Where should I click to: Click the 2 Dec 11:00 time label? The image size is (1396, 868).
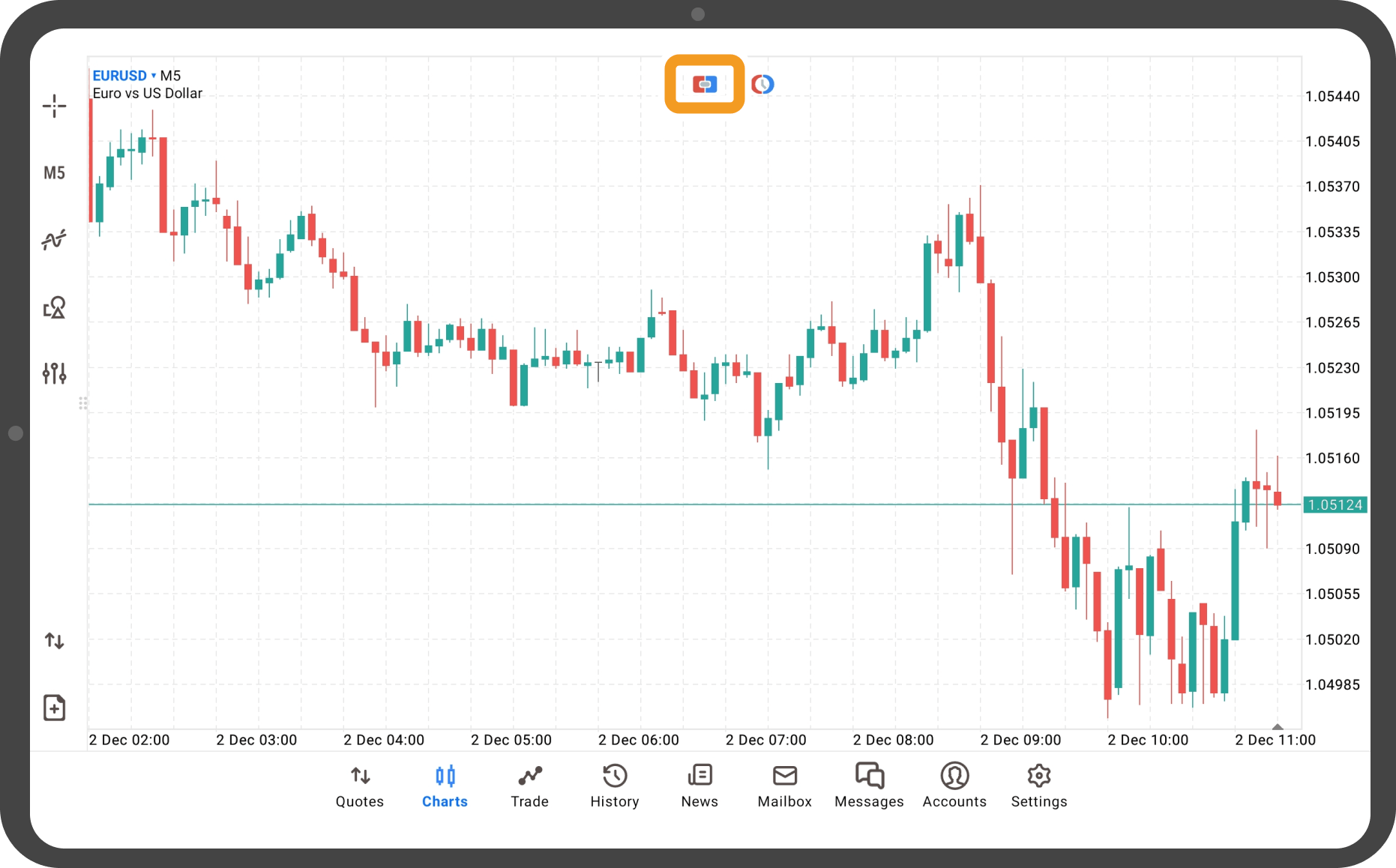click(1275, 740)
